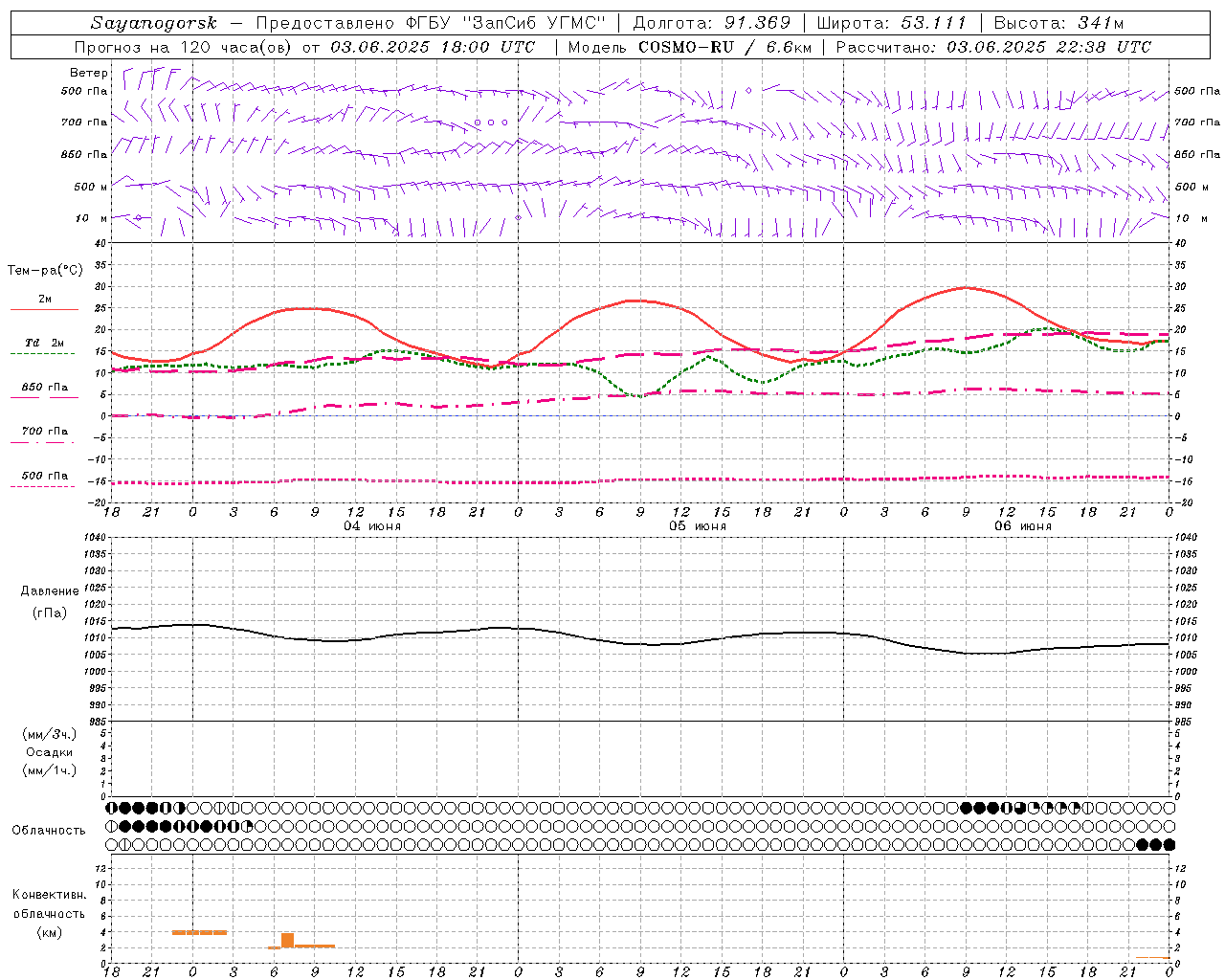
Task: Click the orange bar at 4 km height
Action: (x=199, y=932)
